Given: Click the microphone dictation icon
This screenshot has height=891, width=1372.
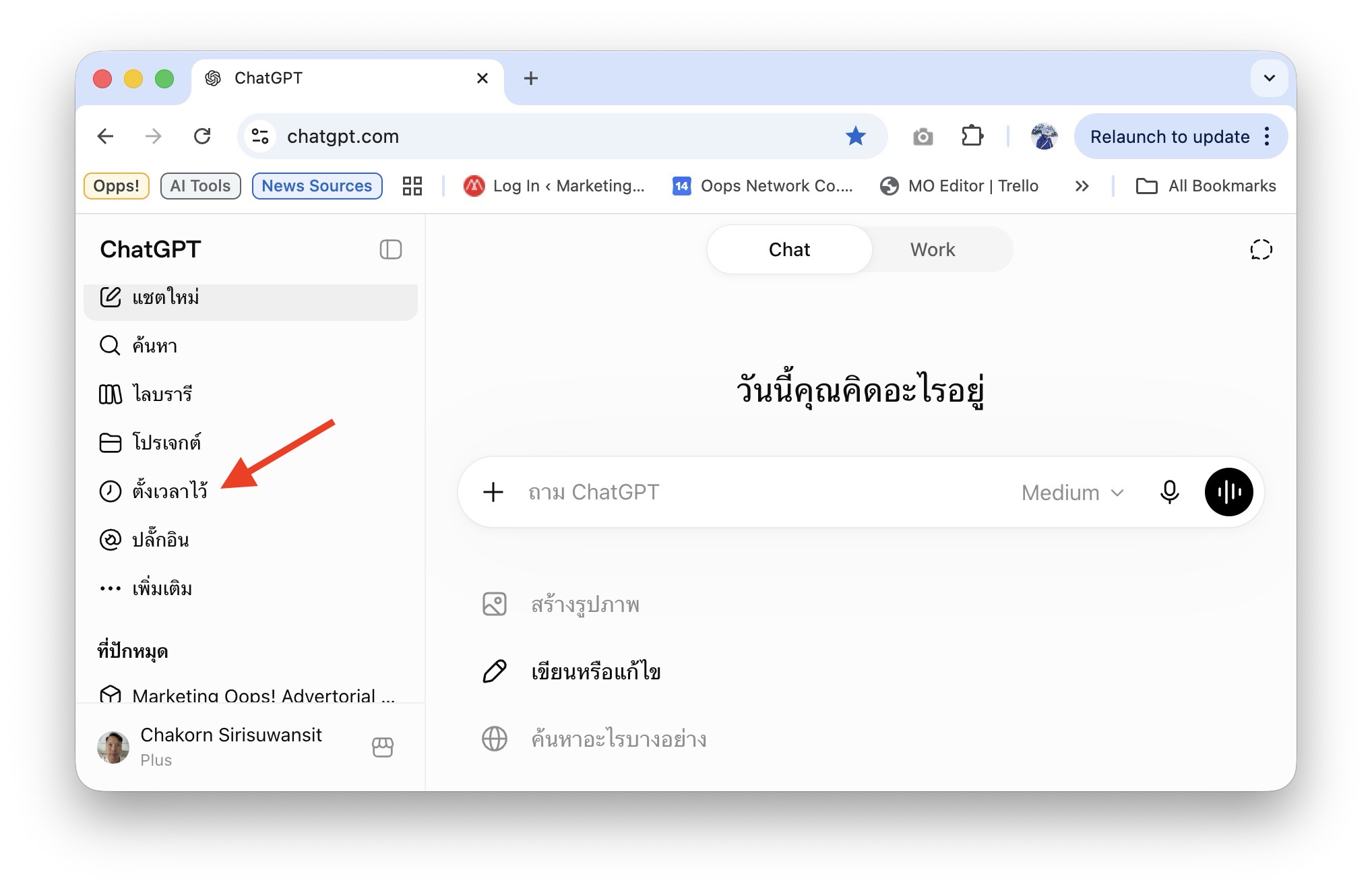Looking at the screenshot, I should pos(1170,492).
